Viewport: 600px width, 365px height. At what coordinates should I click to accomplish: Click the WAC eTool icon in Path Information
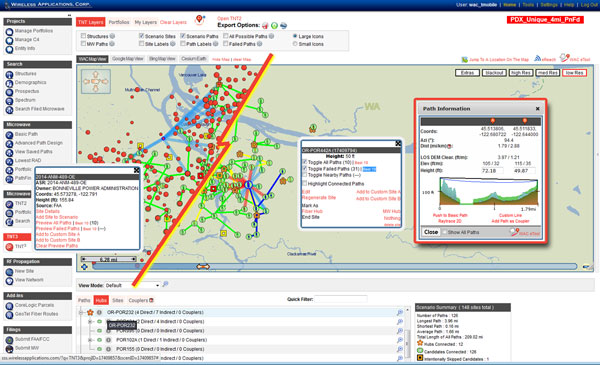pyautogui.click(x=514, y=232)
